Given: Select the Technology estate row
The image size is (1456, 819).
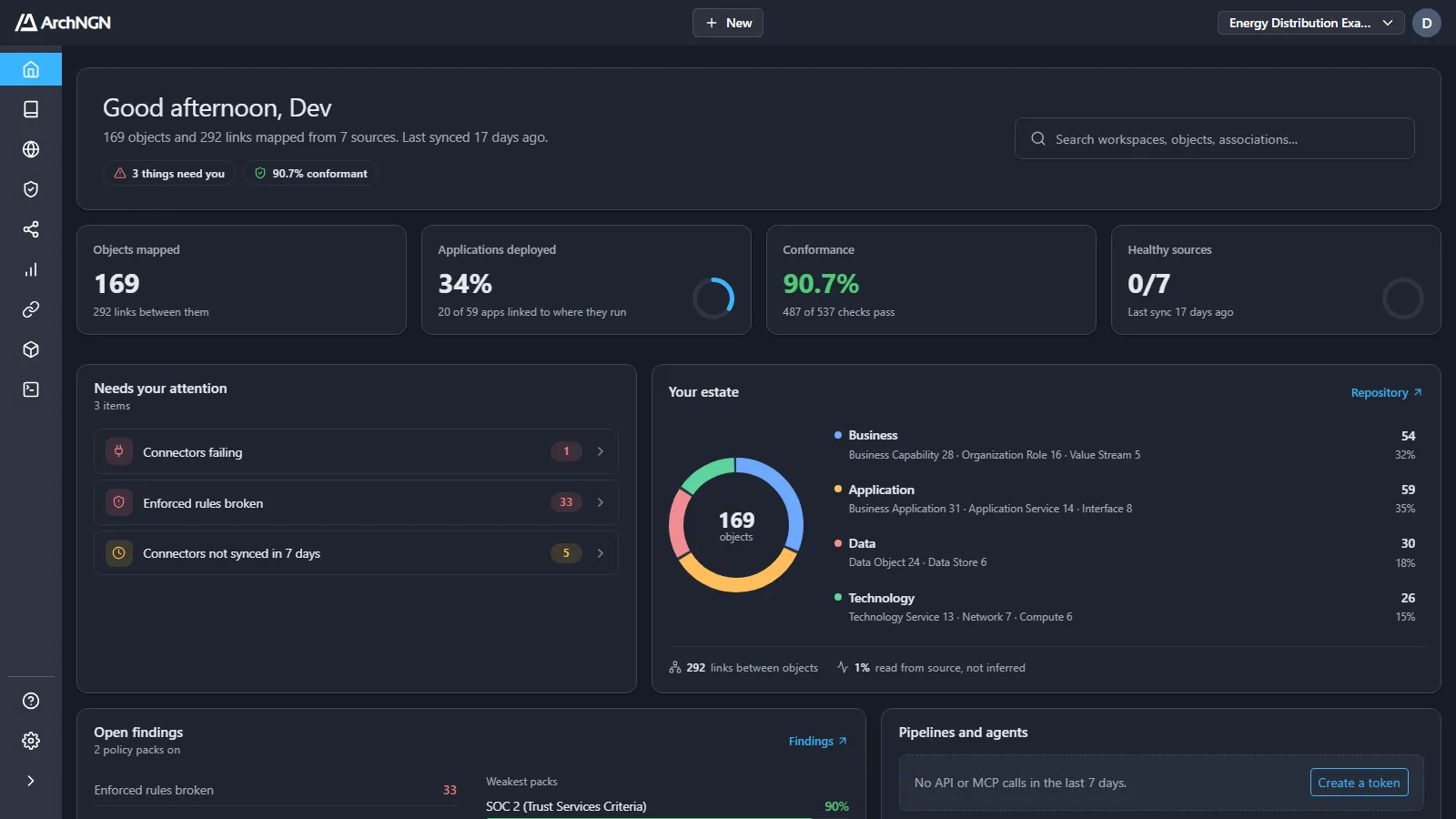Looking at the screenshot, I should pos(1125,607).
